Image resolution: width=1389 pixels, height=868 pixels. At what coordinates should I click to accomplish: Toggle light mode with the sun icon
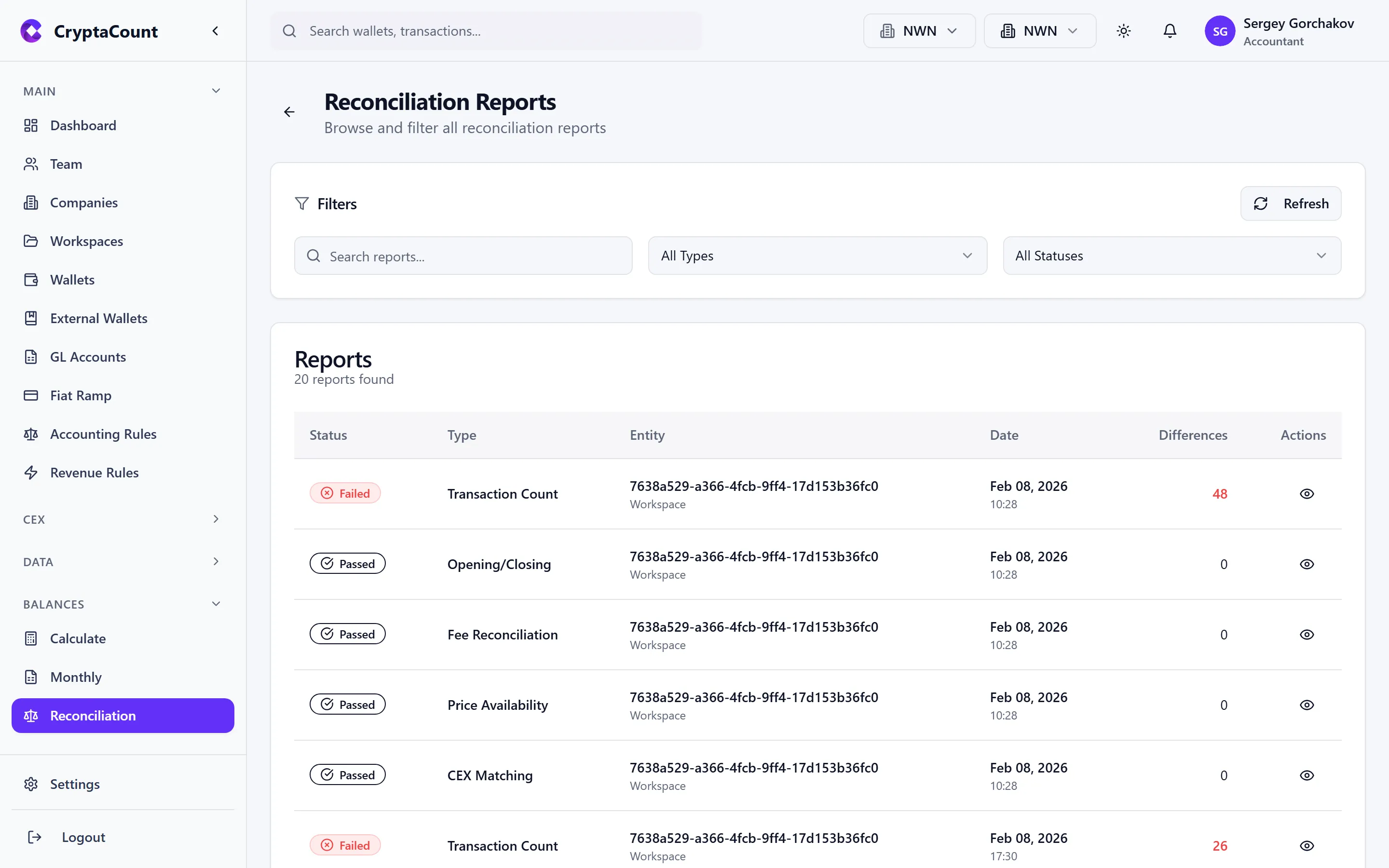point(1124,31)
